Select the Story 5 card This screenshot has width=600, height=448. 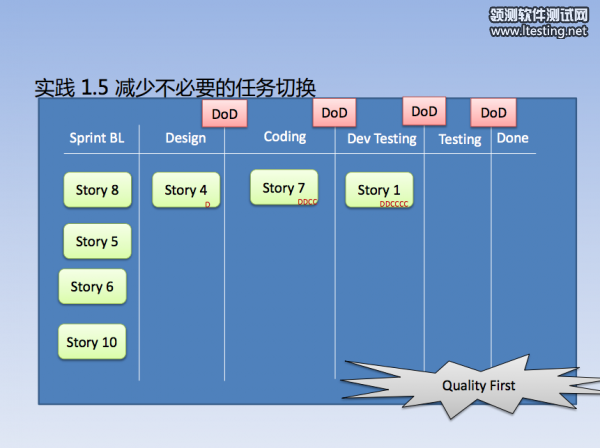(x=98, y=241)
